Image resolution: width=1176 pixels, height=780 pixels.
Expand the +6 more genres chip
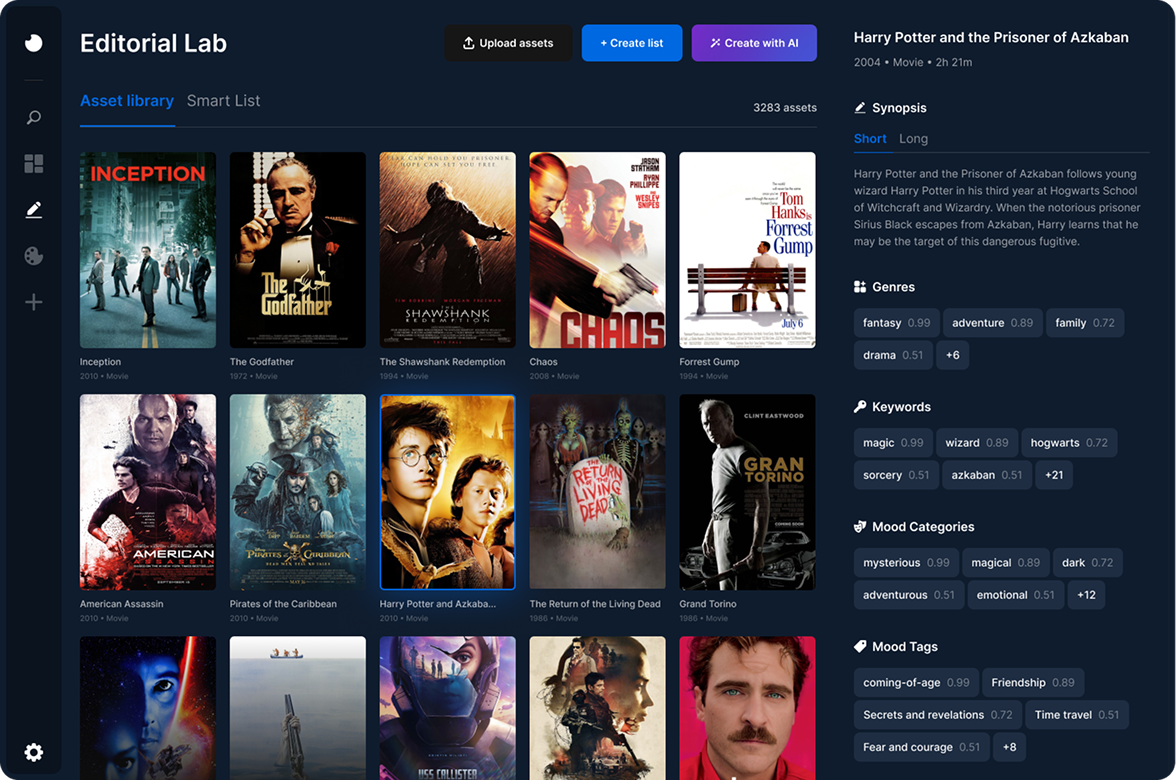tap(952, 355)
